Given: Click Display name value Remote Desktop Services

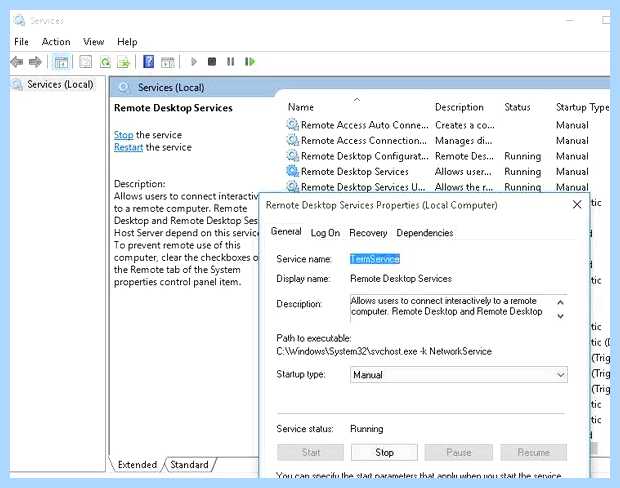Looking at the screenshot, I should [x=401, y=278].
